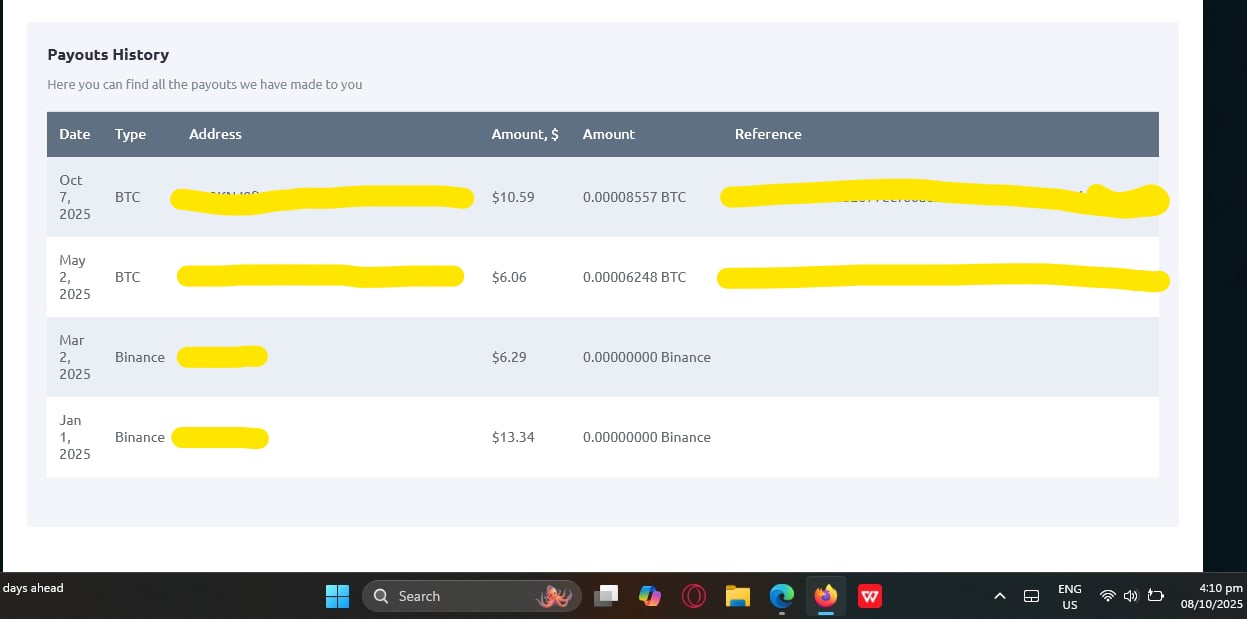Image resolution: width=1247 pixels, height=619 pixels.
Task: Switch to Microsoft Edge in the taskbar
Action: click(x=781, y=596)
